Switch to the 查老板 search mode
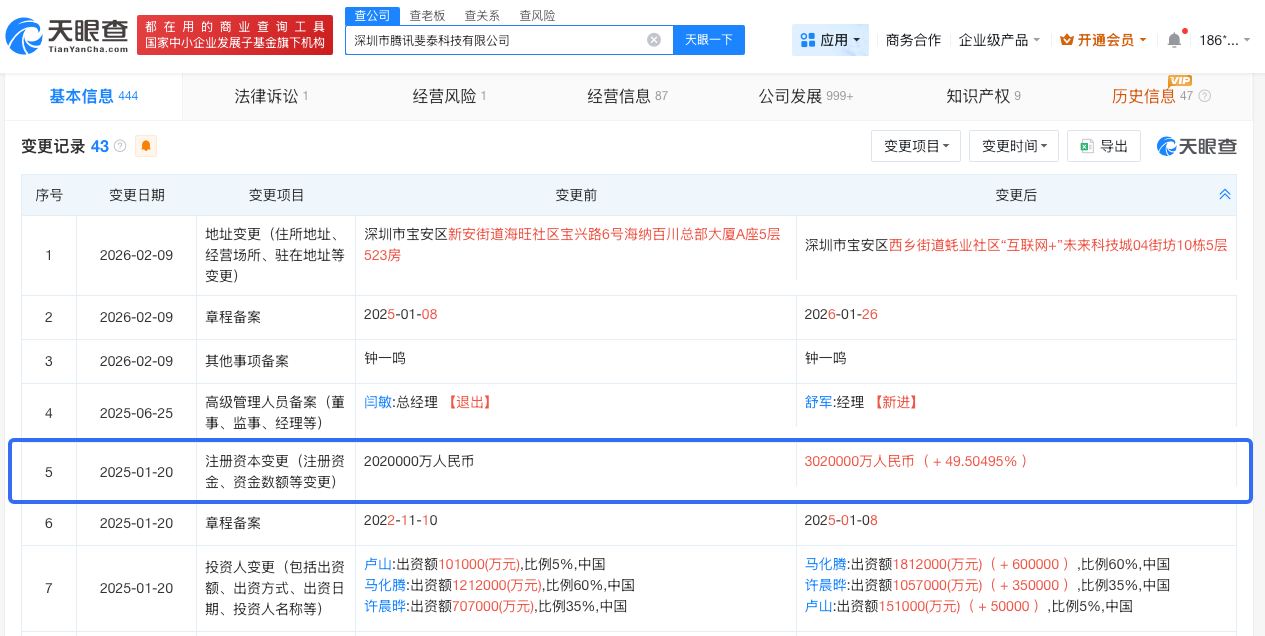 tap(428, 15)
